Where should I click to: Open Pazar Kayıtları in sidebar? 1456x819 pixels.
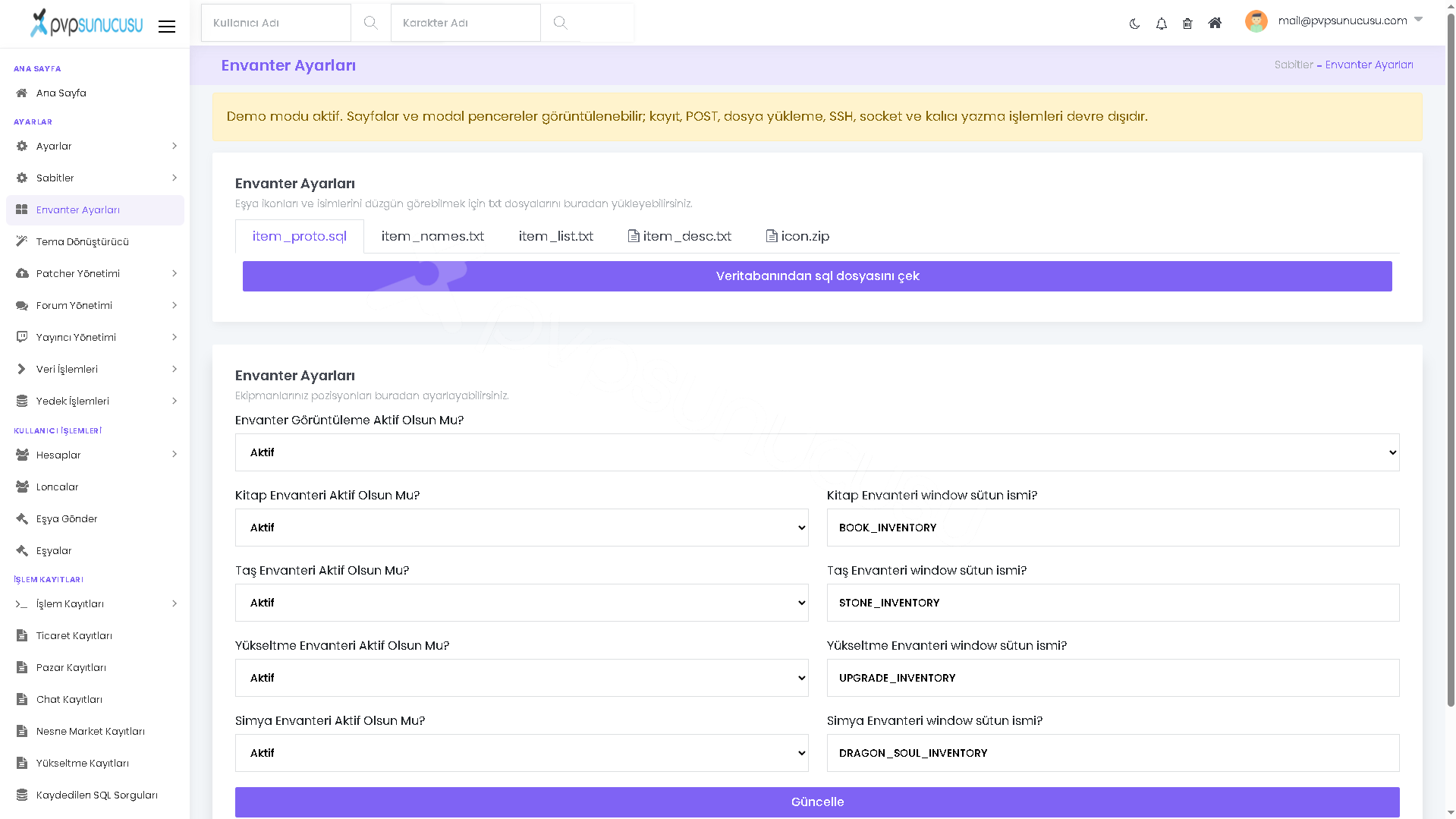point(95,668)
